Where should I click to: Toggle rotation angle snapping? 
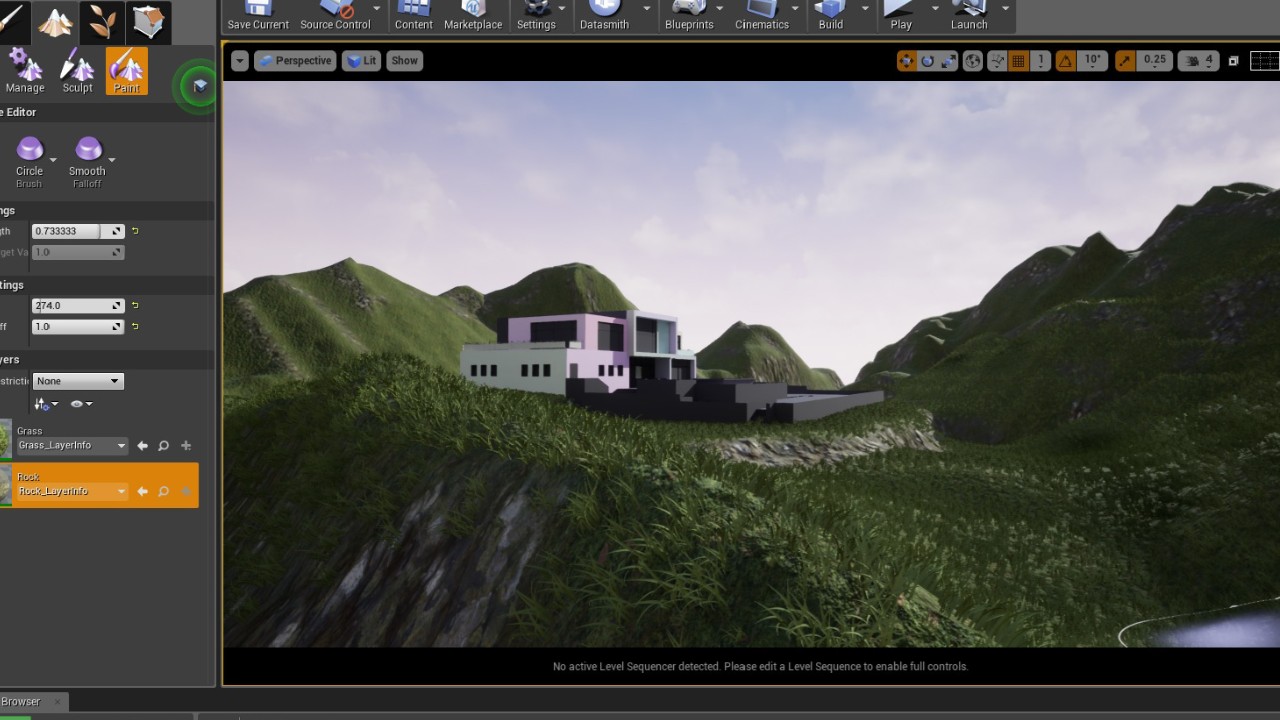click(1065, 61)
